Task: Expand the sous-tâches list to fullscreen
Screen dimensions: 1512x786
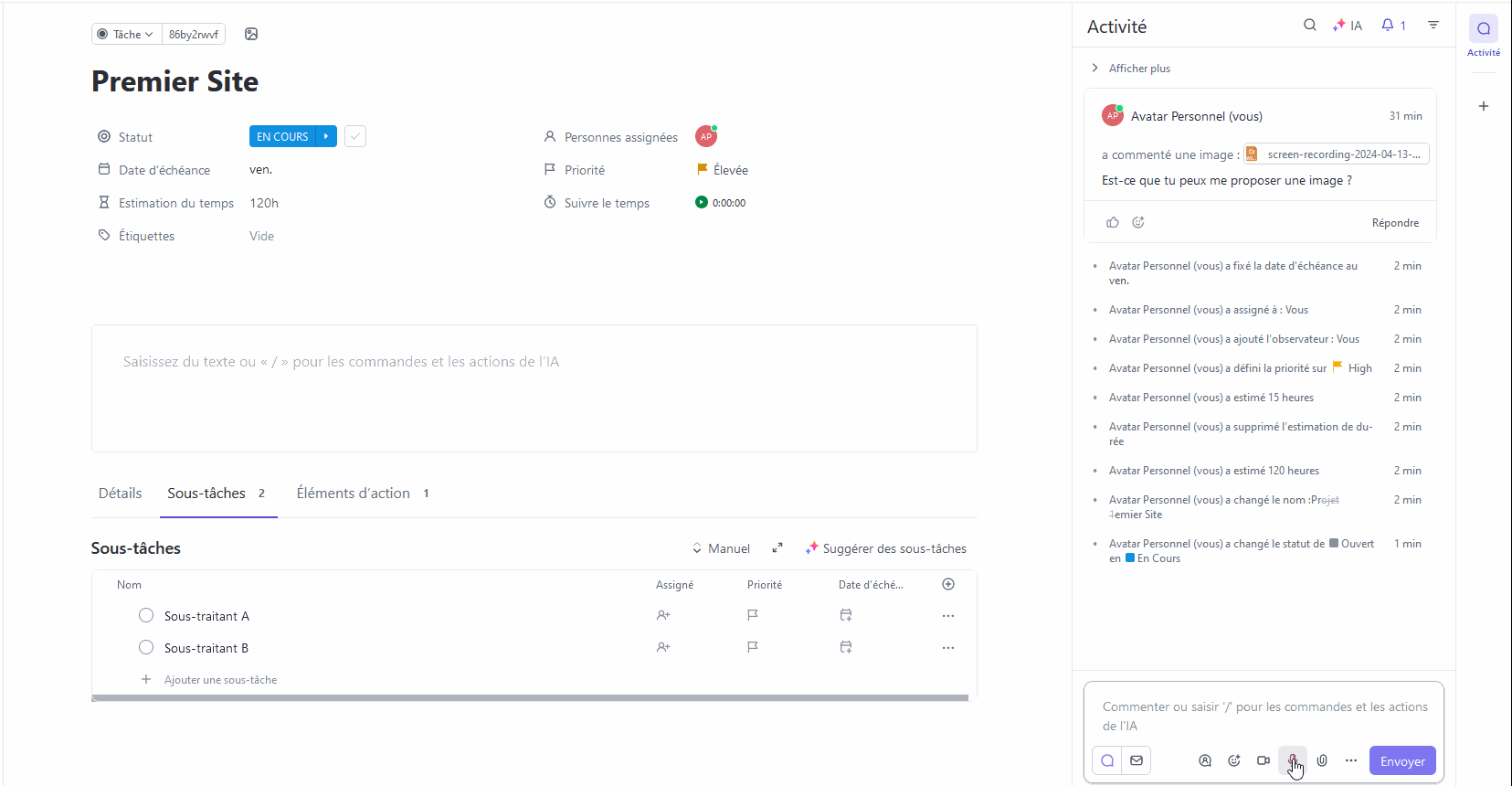Action: [x=777, y=548]
